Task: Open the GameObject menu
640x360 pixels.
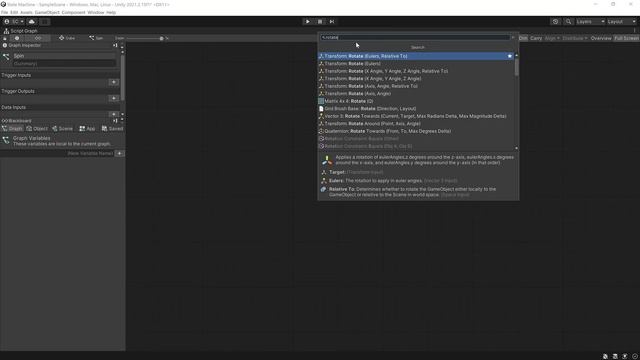Action: 47,13
